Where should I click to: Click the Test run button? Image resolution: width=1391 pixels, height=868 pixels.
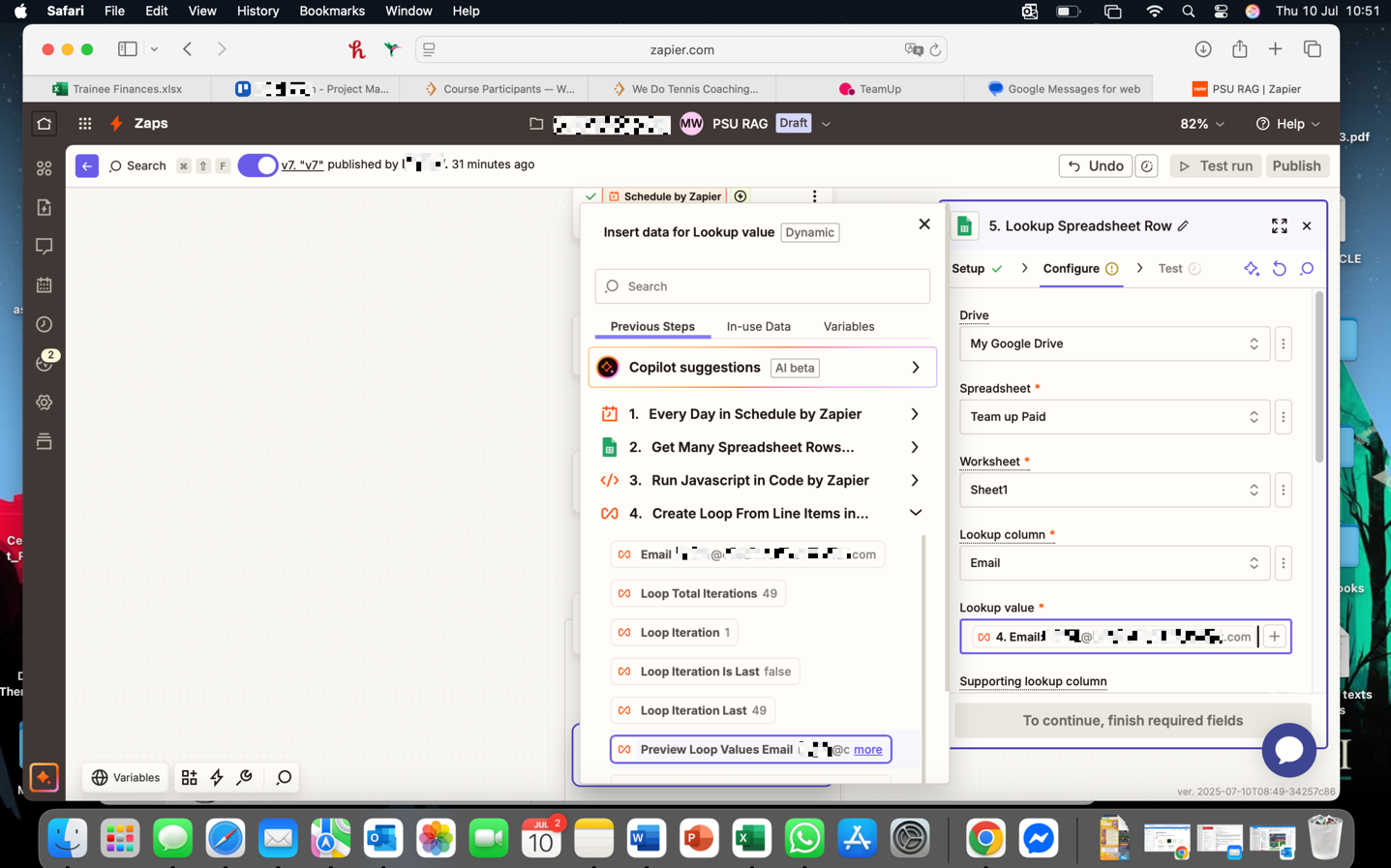(x=1216, y=166)
